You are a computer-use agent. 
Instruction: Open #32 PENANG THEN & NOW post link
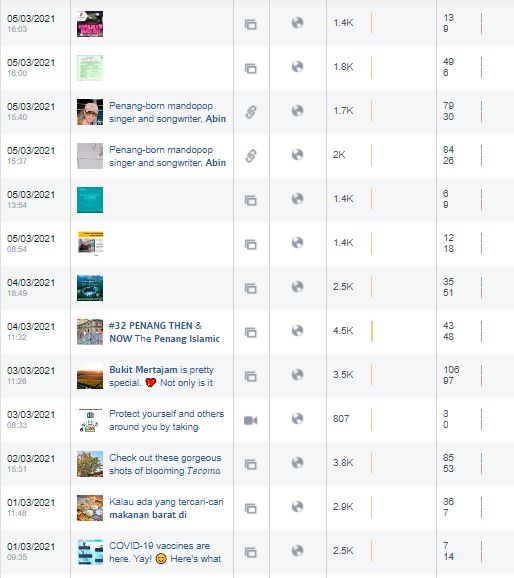click(x=164, y=332)
